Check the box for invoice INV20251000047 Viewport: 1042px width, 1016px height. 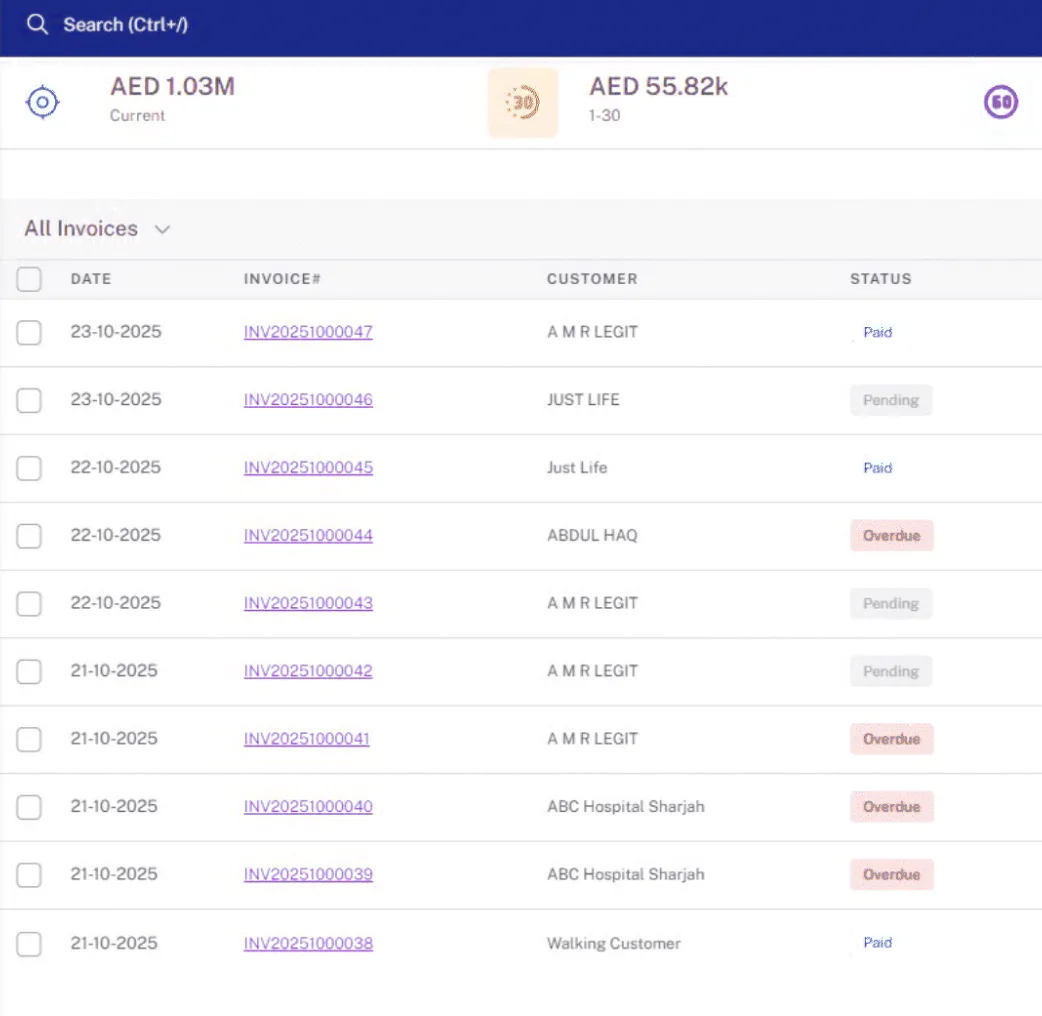[29, 332]
